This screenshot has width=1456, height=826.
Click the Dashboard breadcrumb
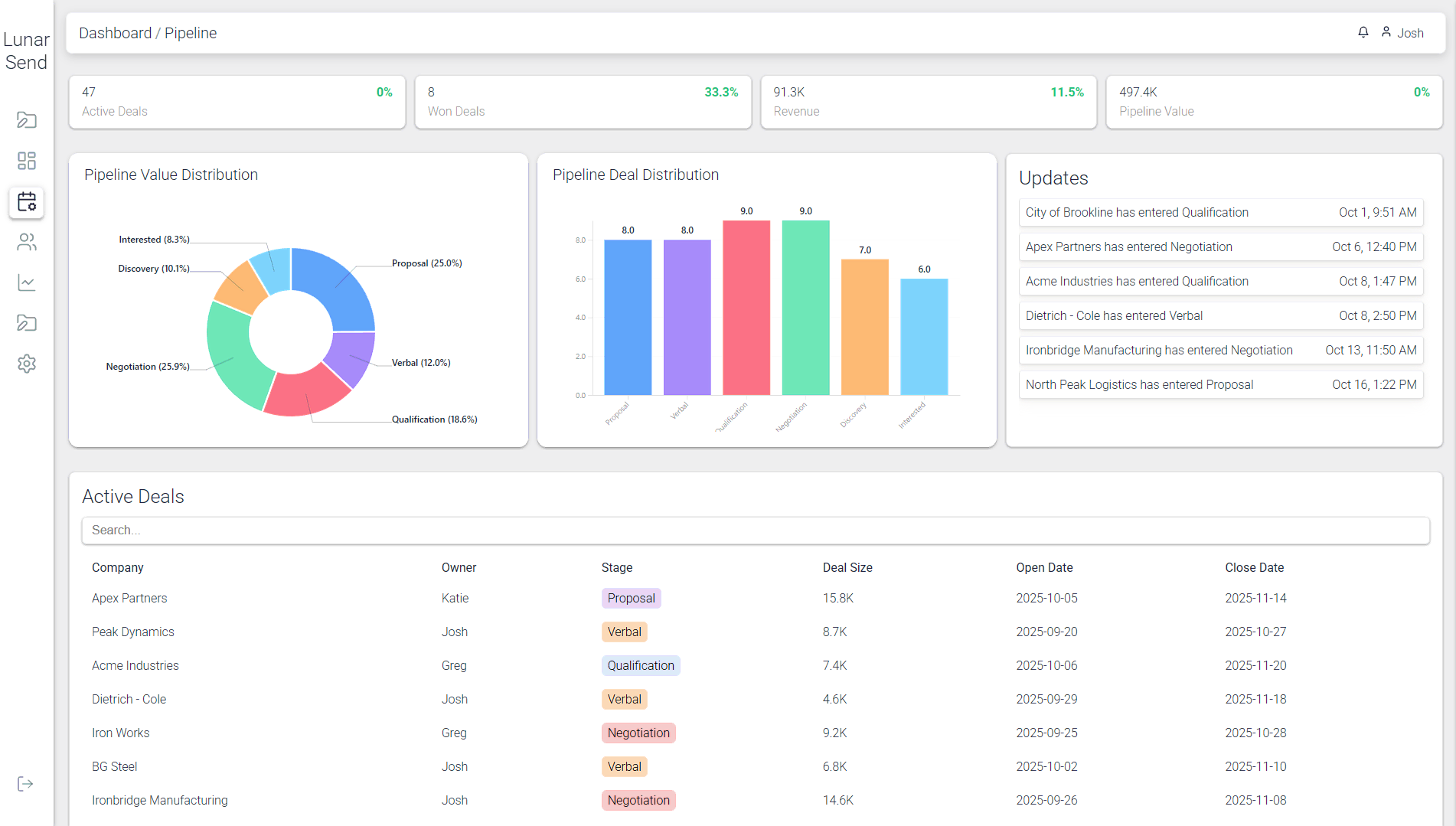[x=116, y=33]
